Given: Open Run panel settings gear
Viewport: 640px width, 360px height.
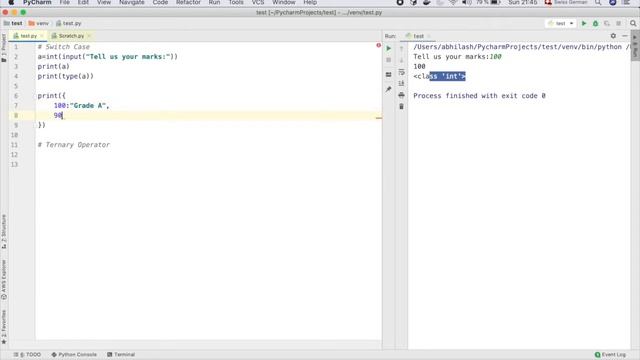Looking at the screenshot, I should (x=613, y=36).
